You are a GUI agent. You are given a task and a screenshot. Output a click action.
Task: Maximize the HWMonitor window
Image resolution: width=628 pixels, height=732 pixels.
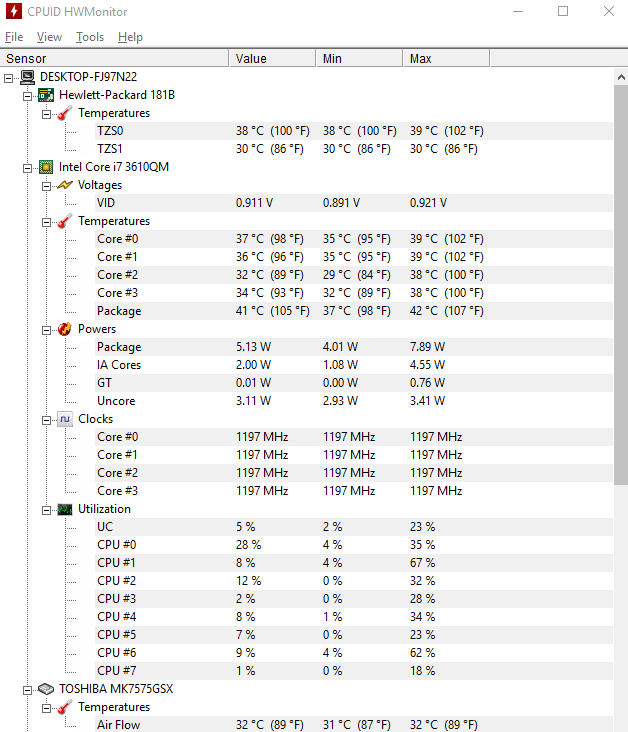pos(563,11)
